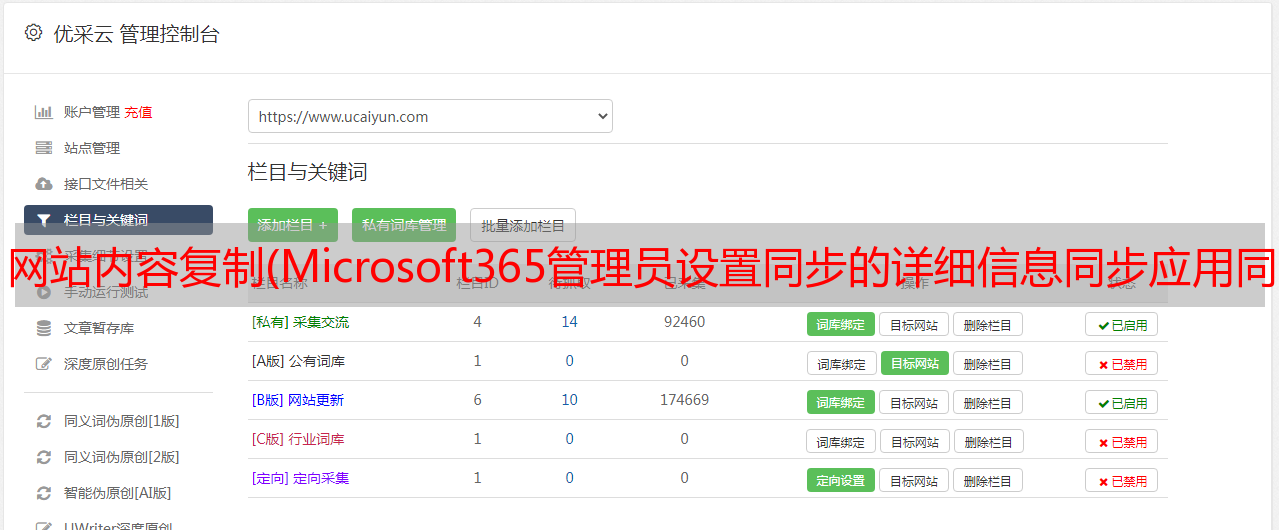Screen dimensions: 1279x530
Task: Click the 私有词库管理 button
Action: (404, 225)
